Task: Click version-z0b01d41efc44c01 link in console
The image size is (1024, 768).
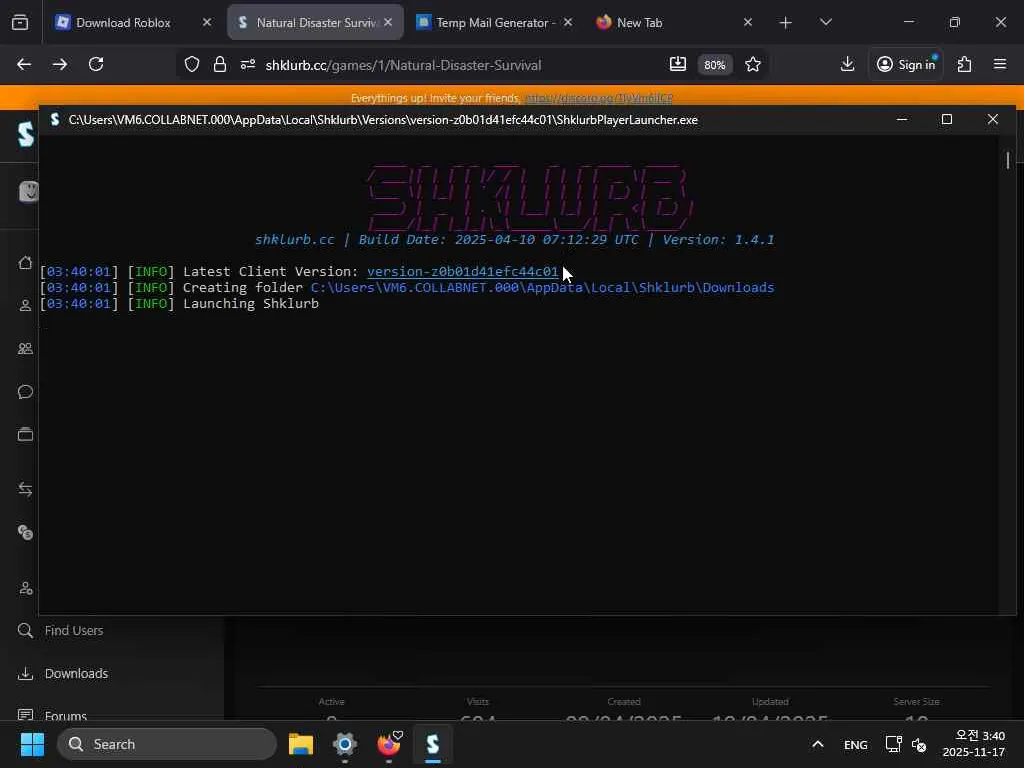Action: 463,272
